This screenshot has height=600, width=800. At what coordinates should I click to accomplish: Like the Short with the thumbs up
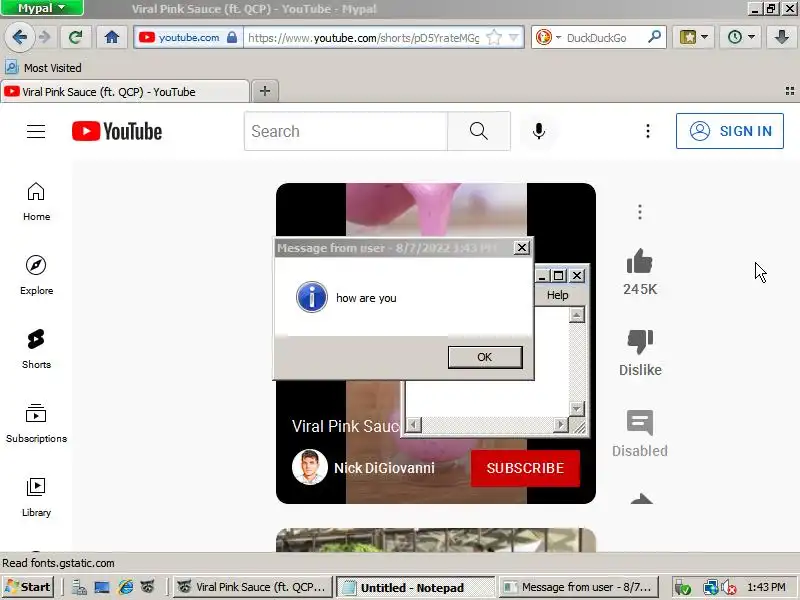point(640,262)
